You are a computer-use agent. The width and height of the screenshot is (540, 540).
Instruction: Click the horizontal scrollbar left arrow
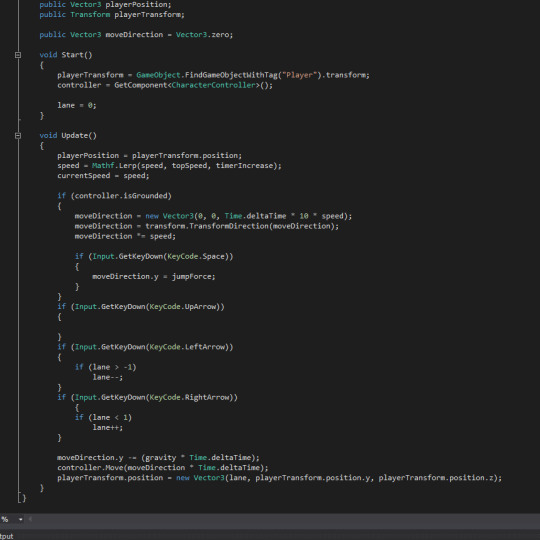click(30, 519)
